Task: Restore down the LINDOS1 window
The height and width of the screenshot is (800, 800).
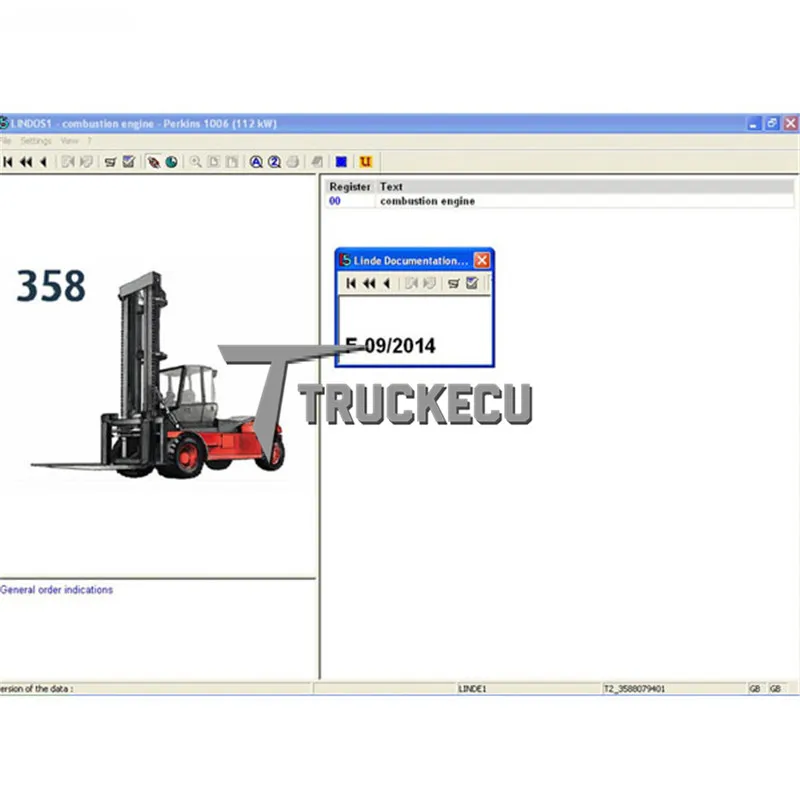Action: tap(772, 123)
